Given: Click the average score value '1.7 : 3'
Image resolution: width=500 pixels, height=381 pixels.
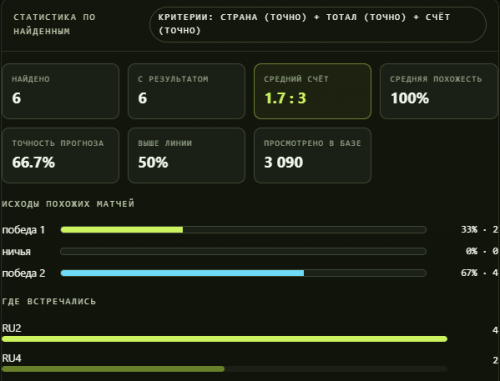Looking at the screenshot, I should (285, 98).
